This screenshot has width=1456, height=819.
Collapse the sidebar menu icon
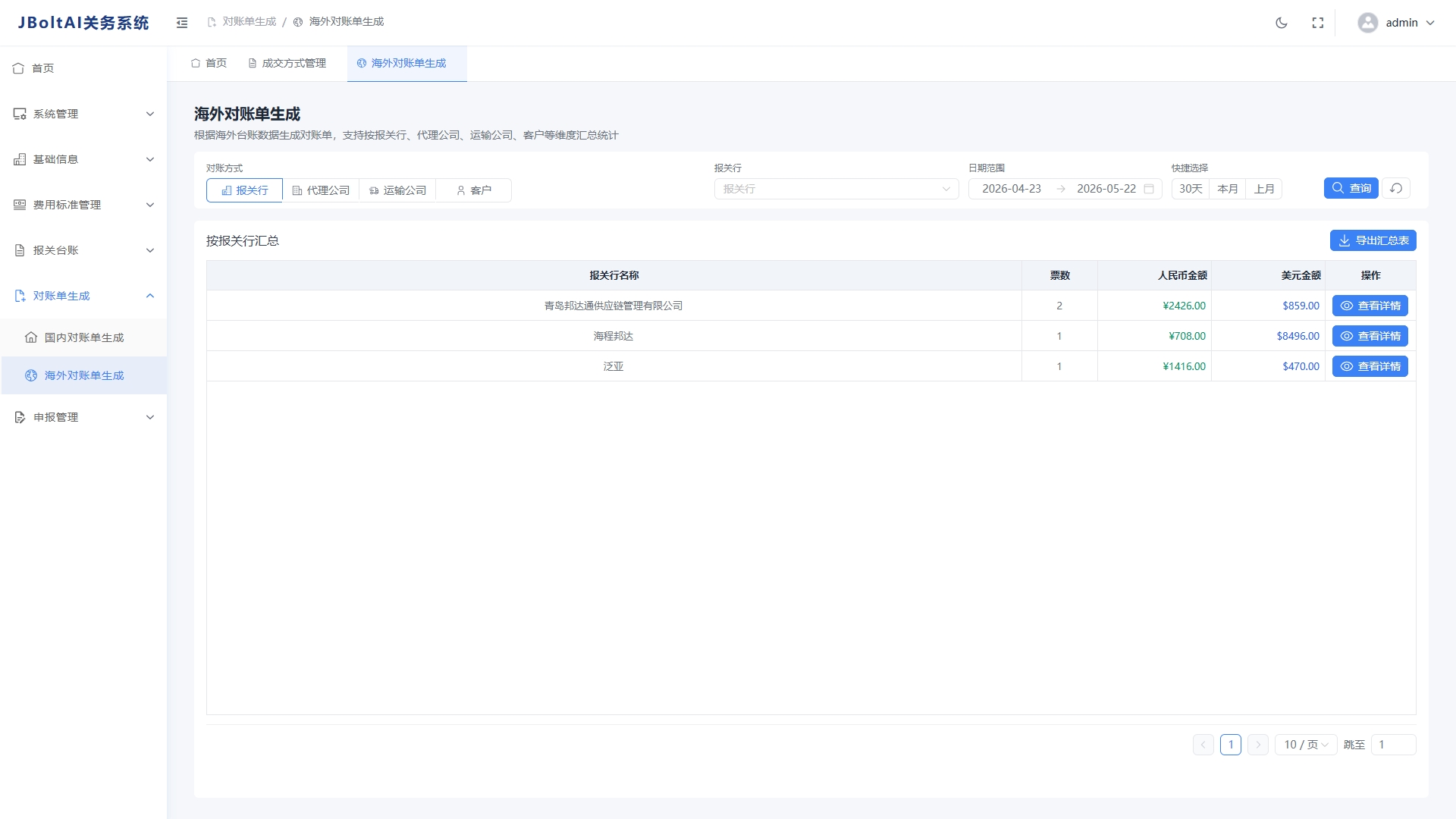[182, 23]
